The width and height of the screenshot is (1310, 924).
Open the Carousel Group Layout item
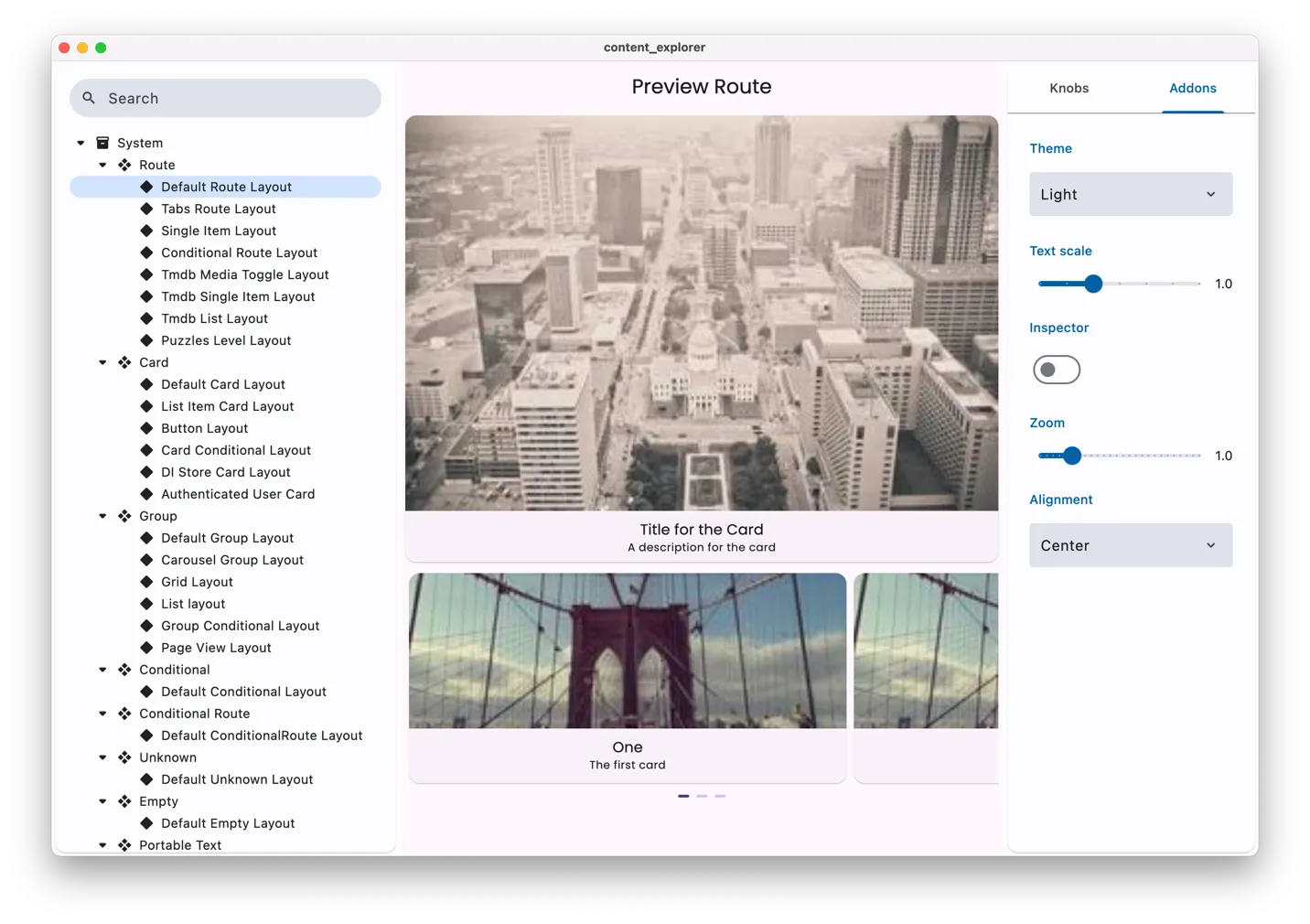point(232,560)
